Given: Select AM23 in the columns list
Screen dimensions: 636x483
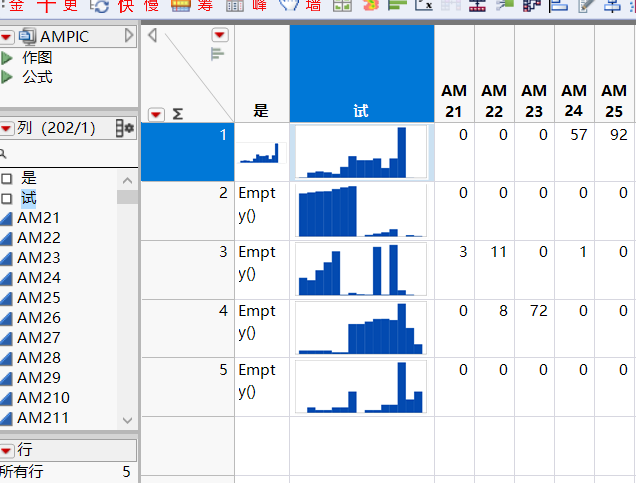Looking at the screenshot, I should [x=39, y=258].
